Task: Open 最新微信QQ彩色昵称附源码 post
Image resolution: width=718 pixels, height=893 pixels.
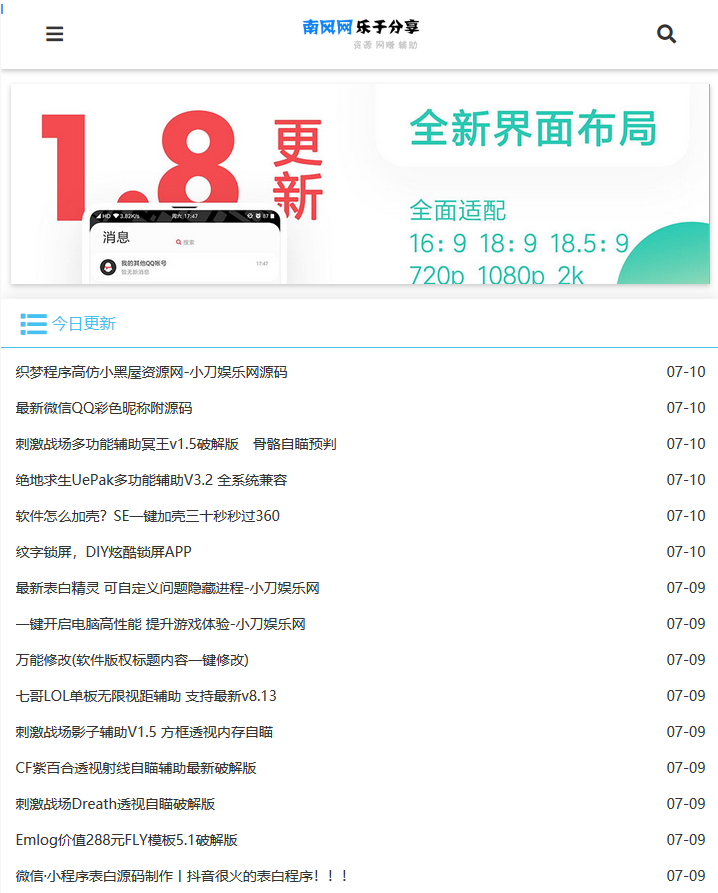Action: tap(104, 408)
